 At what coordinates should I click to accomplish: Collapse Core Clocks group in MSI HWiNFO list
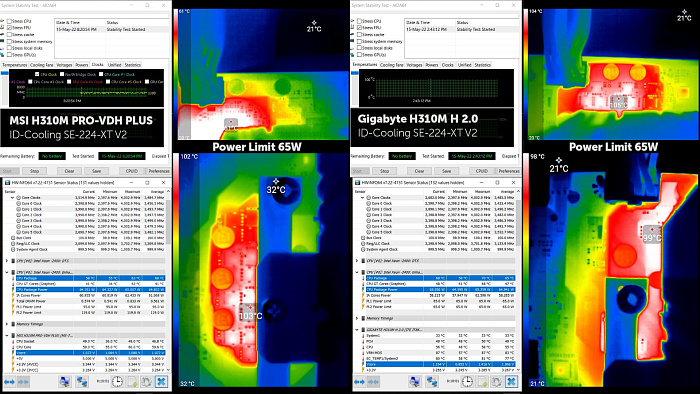point(12,197)
